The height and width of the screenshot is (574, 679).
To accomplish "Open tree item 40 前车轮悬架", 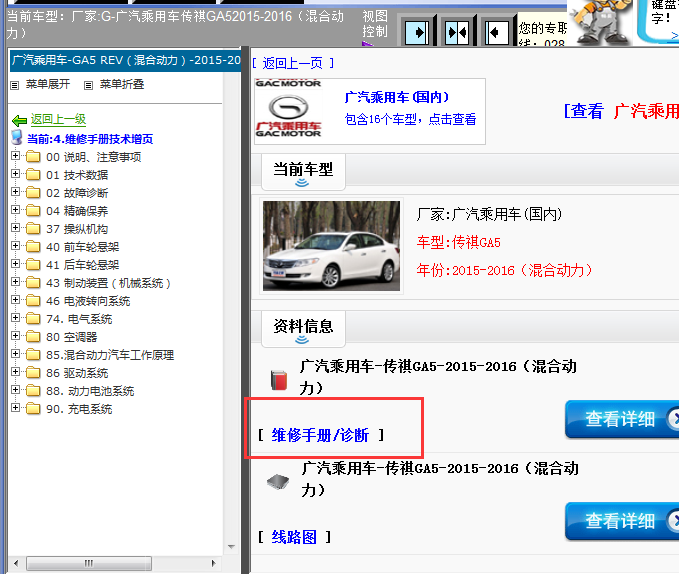I will point(82,247).
